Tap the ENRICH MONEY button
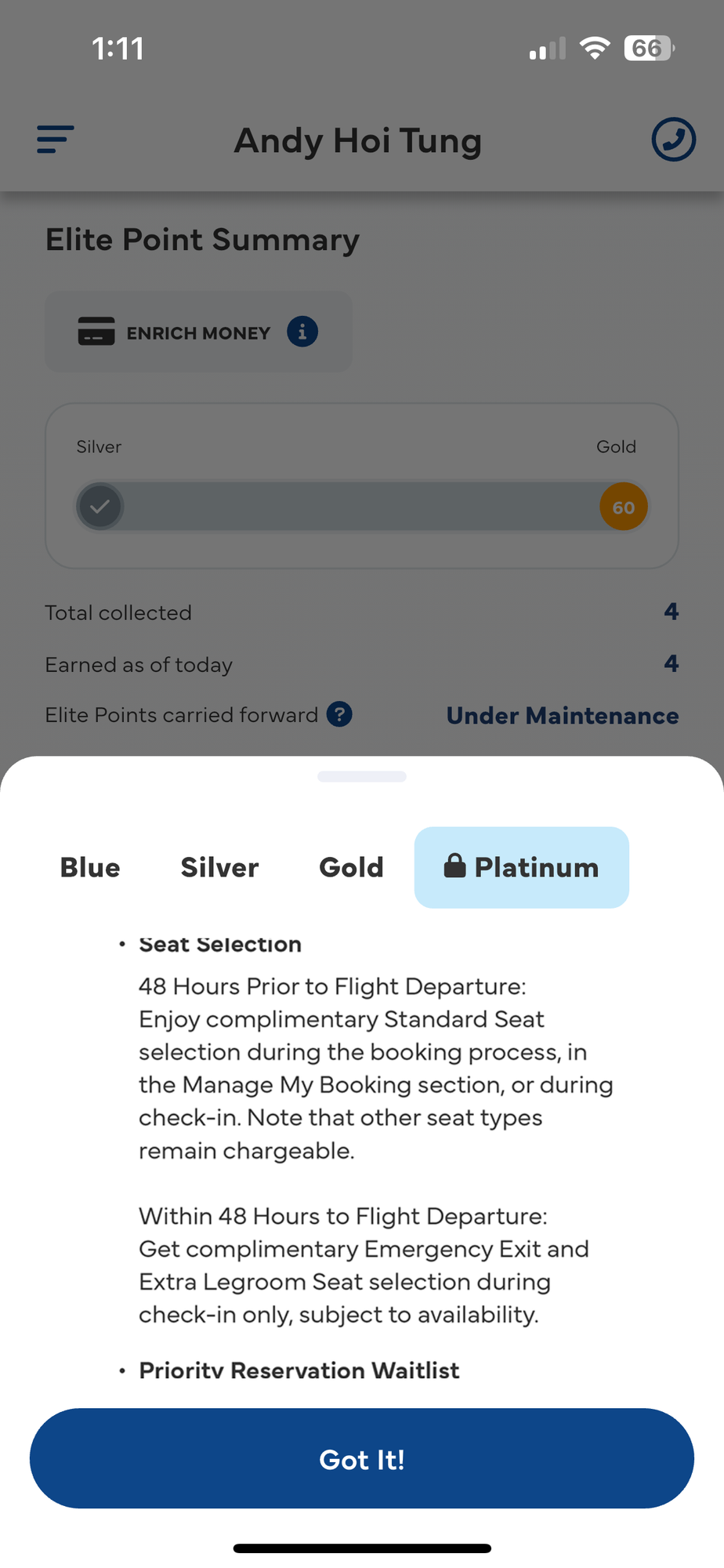Viewport: 724px width, 1568px height. 198,332
